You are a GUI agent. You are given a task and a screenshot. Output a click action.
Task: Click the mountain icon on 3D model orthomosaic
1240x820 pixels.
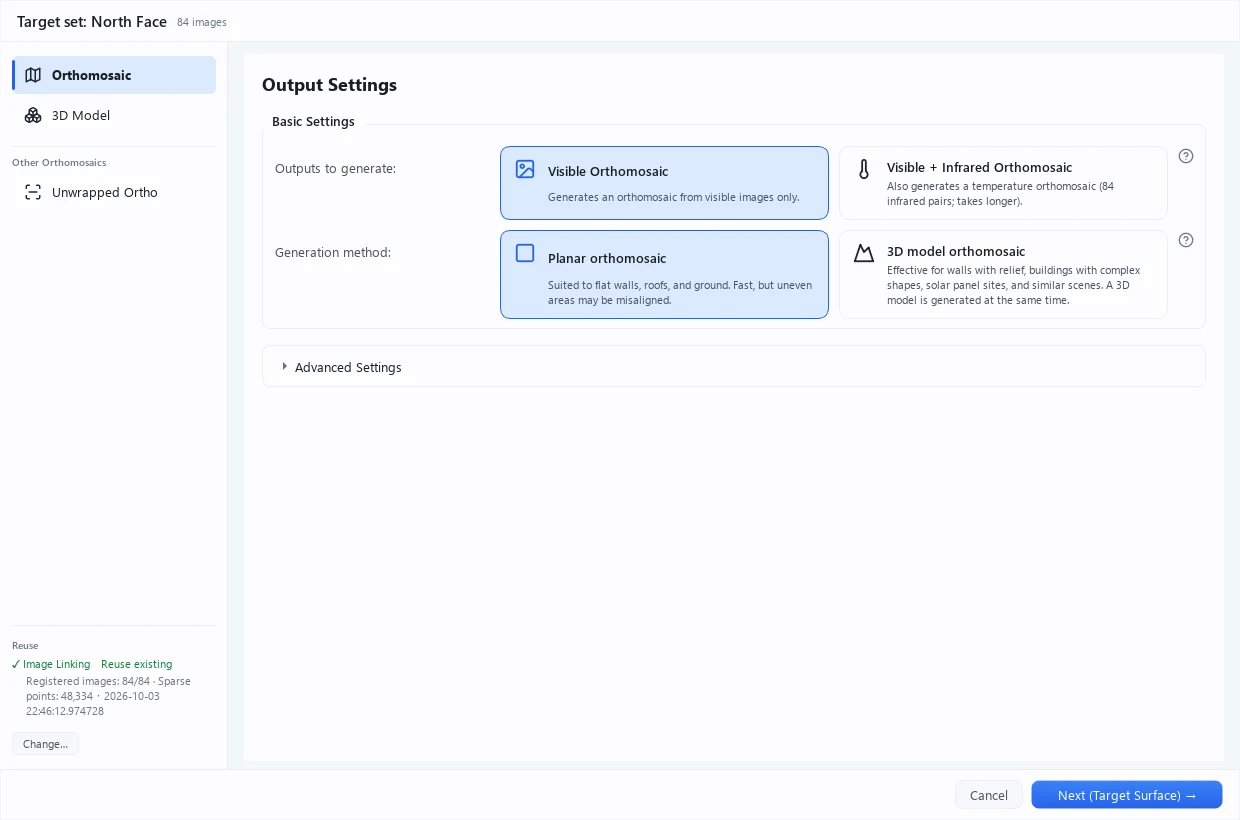[864, 254]
